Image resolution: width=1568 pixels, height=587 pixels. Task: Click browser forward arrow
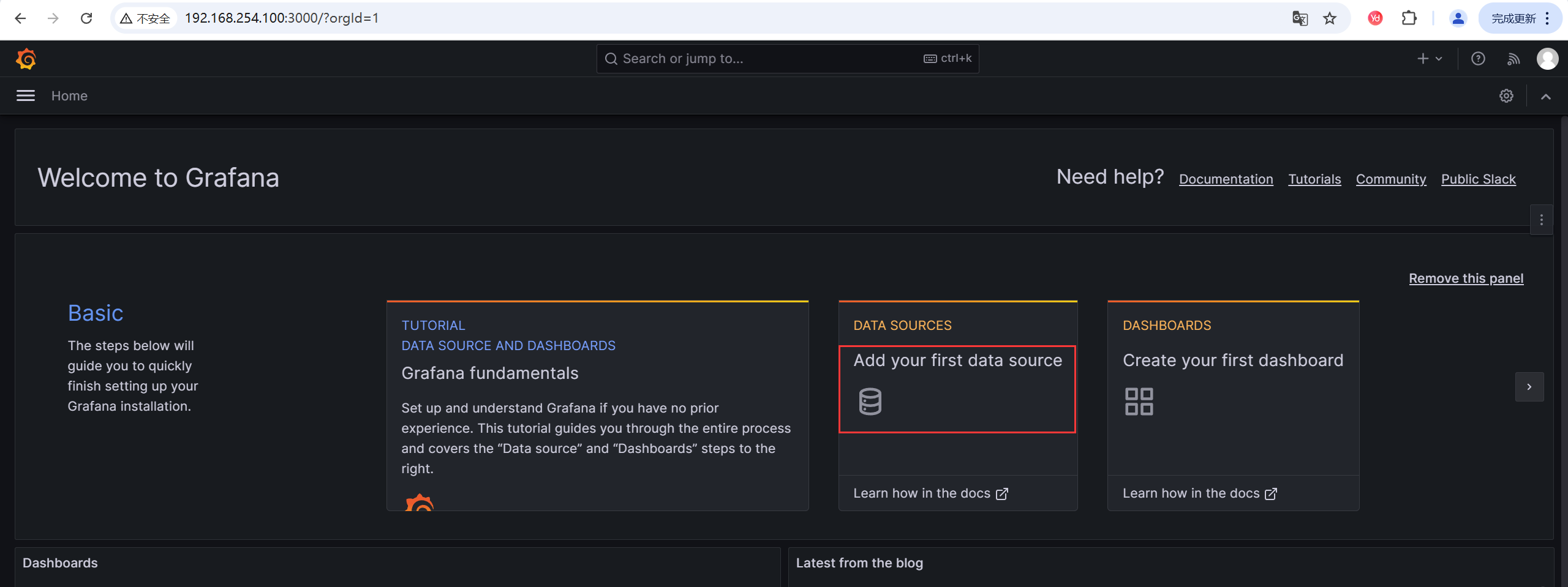click(x=53, y=18)
